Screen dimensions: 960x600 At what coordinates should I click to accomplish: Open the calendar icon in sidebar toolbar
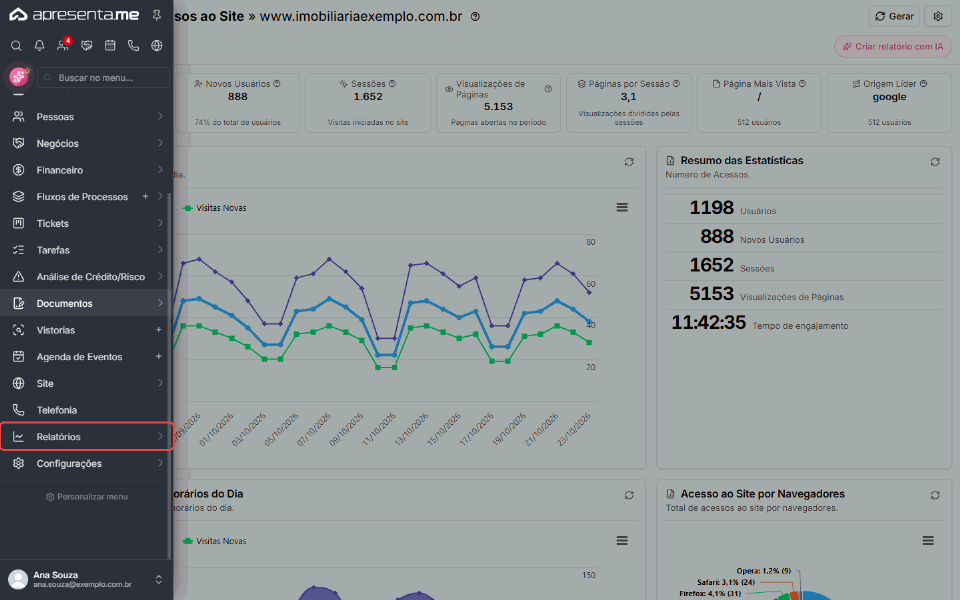(110, 45)
